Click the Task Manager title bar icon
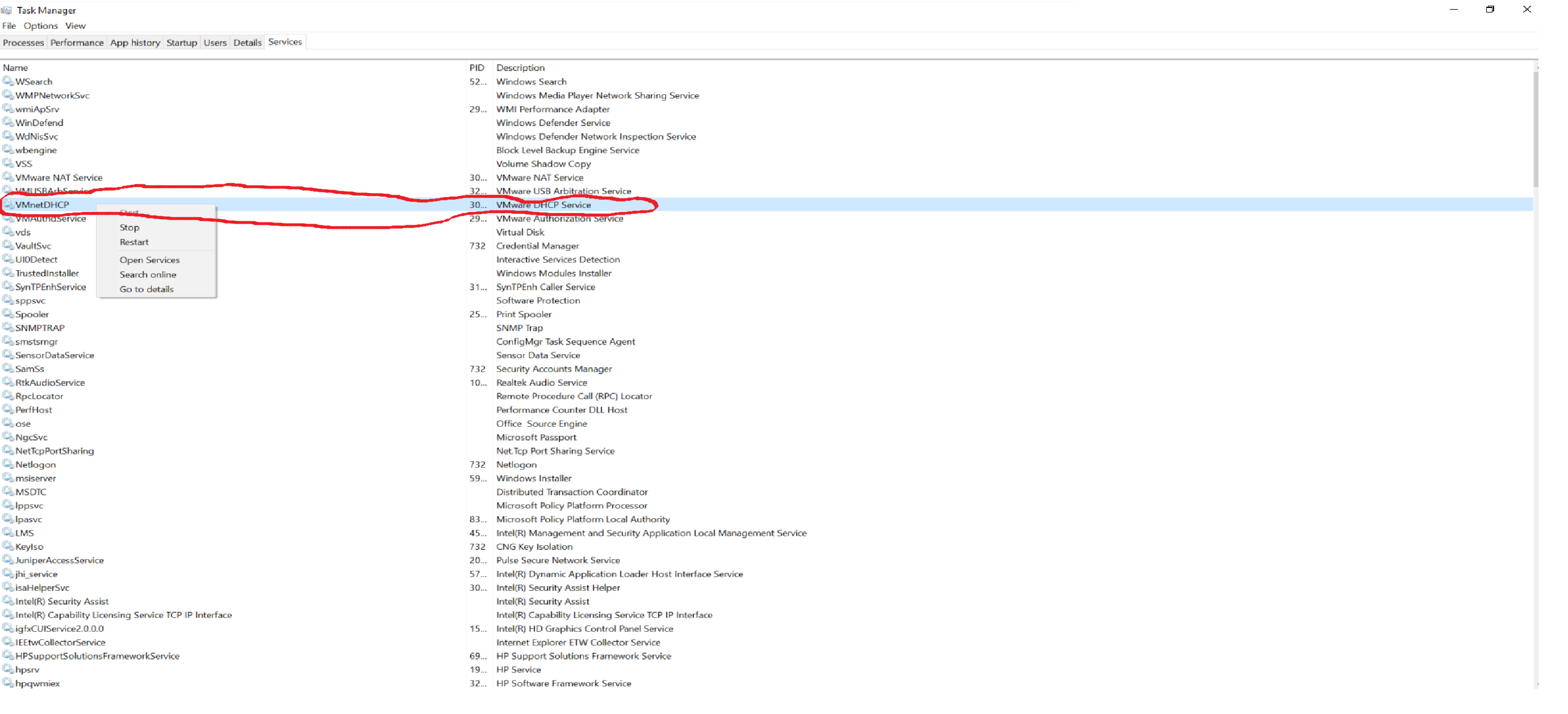The height and width of the screenshot is (714, 1568). coord(7,10)
